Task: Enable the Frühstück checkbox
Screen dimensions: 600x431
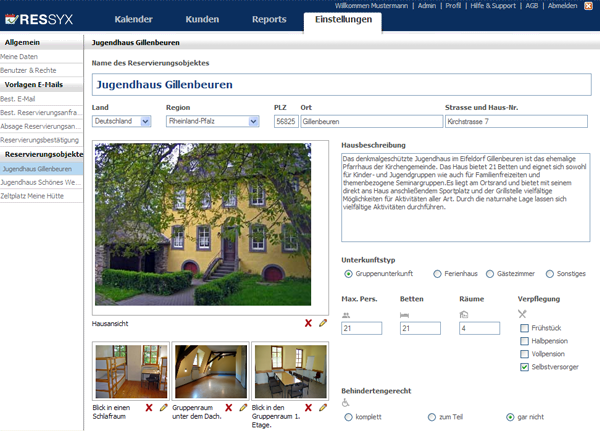Action: [x=524, y=328]
